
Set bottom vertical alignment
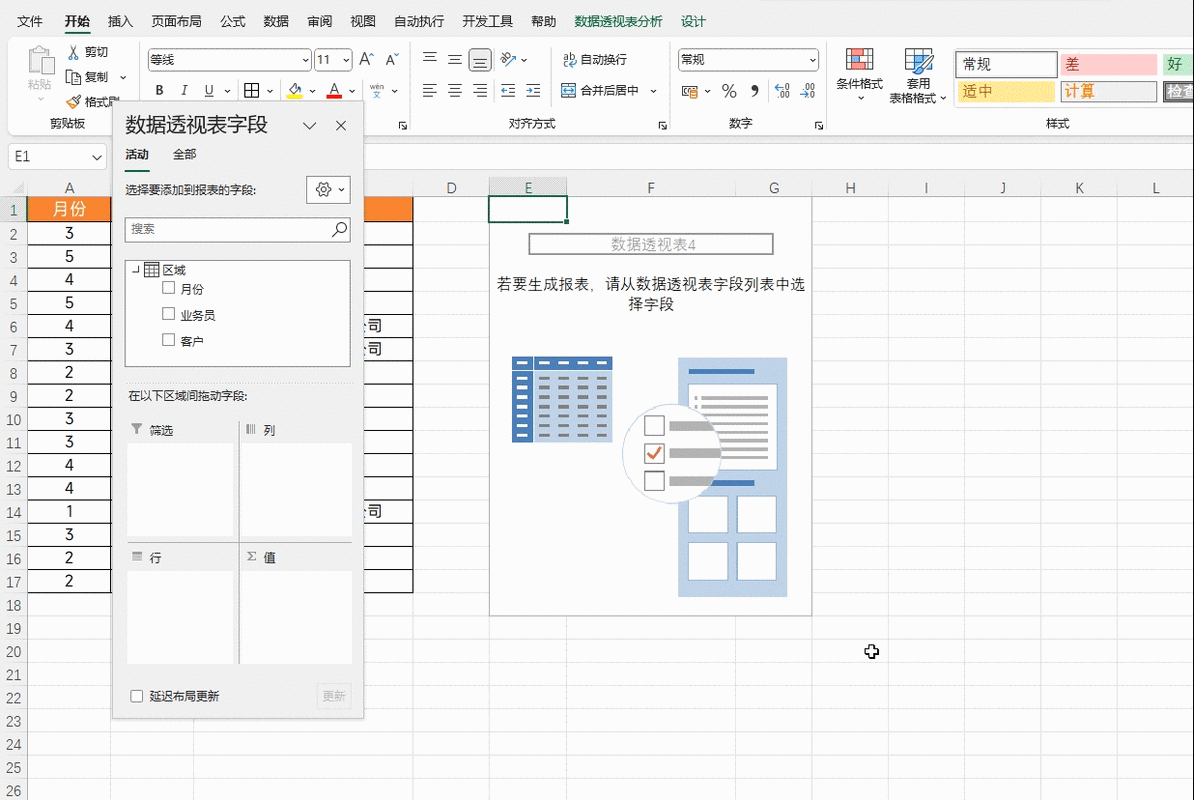pyautogui.click(x=480, y=59)
